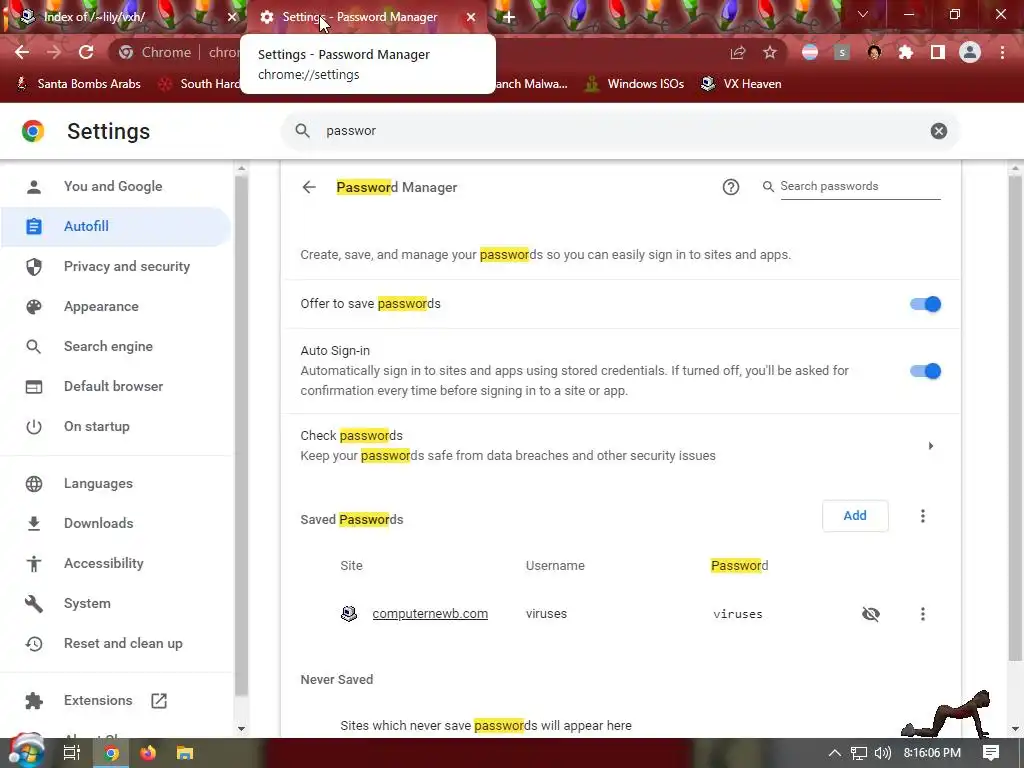Screen dimensions: 1024x768
Task: Click the main page vertical scrollbar
Action: tap(1015, 418)
